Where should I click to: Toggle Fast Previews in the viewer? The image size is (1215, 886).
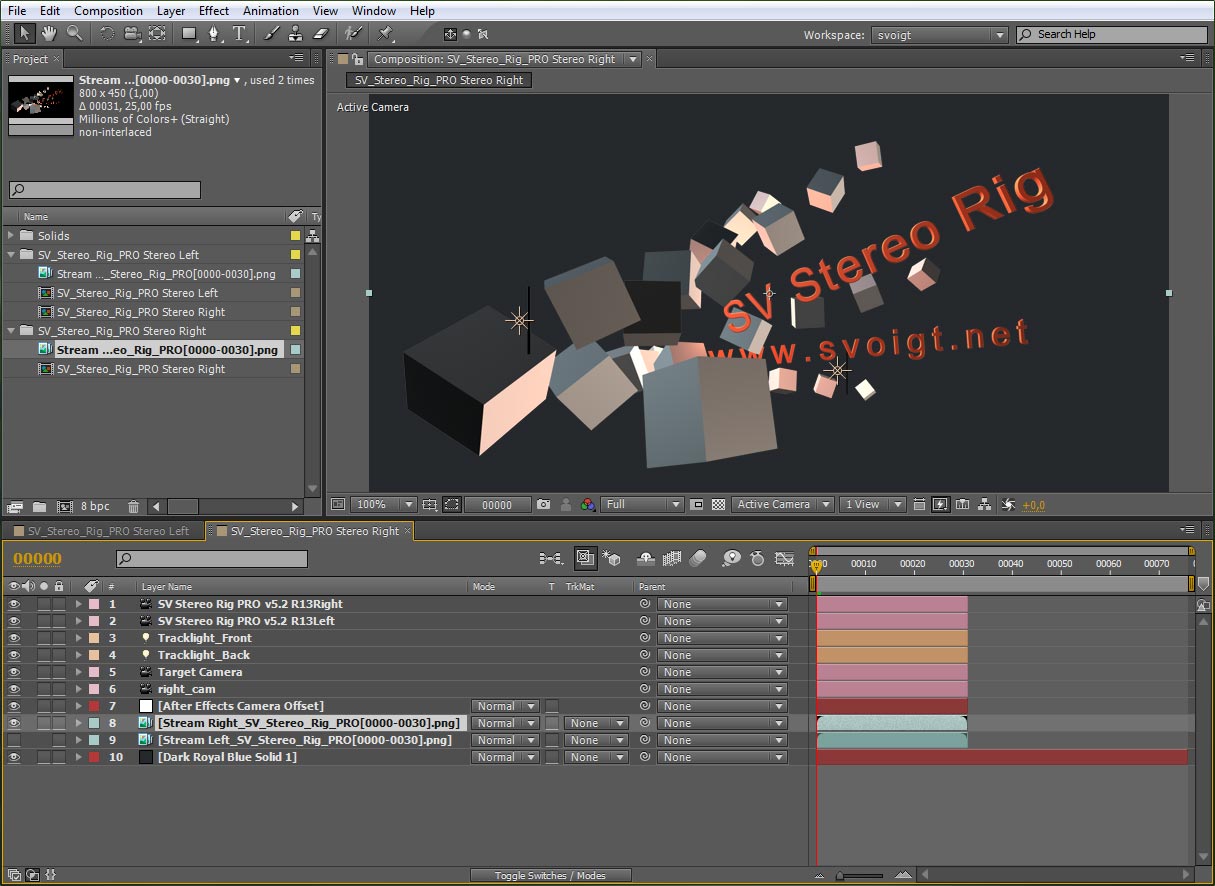tap(940, 505)
